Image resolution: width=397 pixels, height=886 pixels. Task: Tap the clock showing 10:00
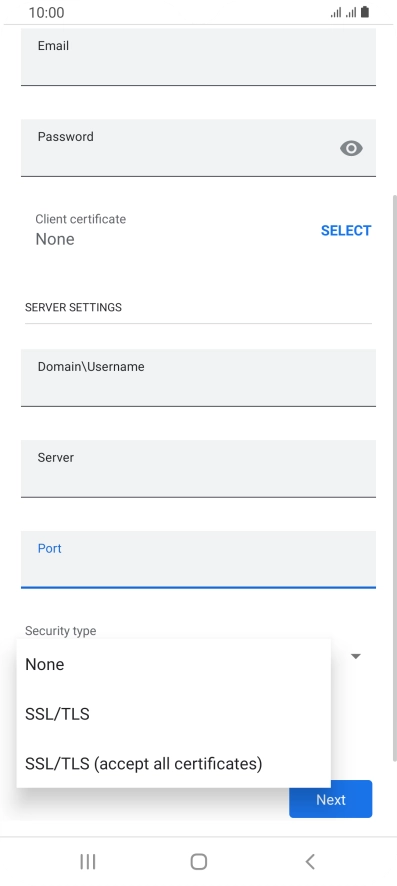46,12
